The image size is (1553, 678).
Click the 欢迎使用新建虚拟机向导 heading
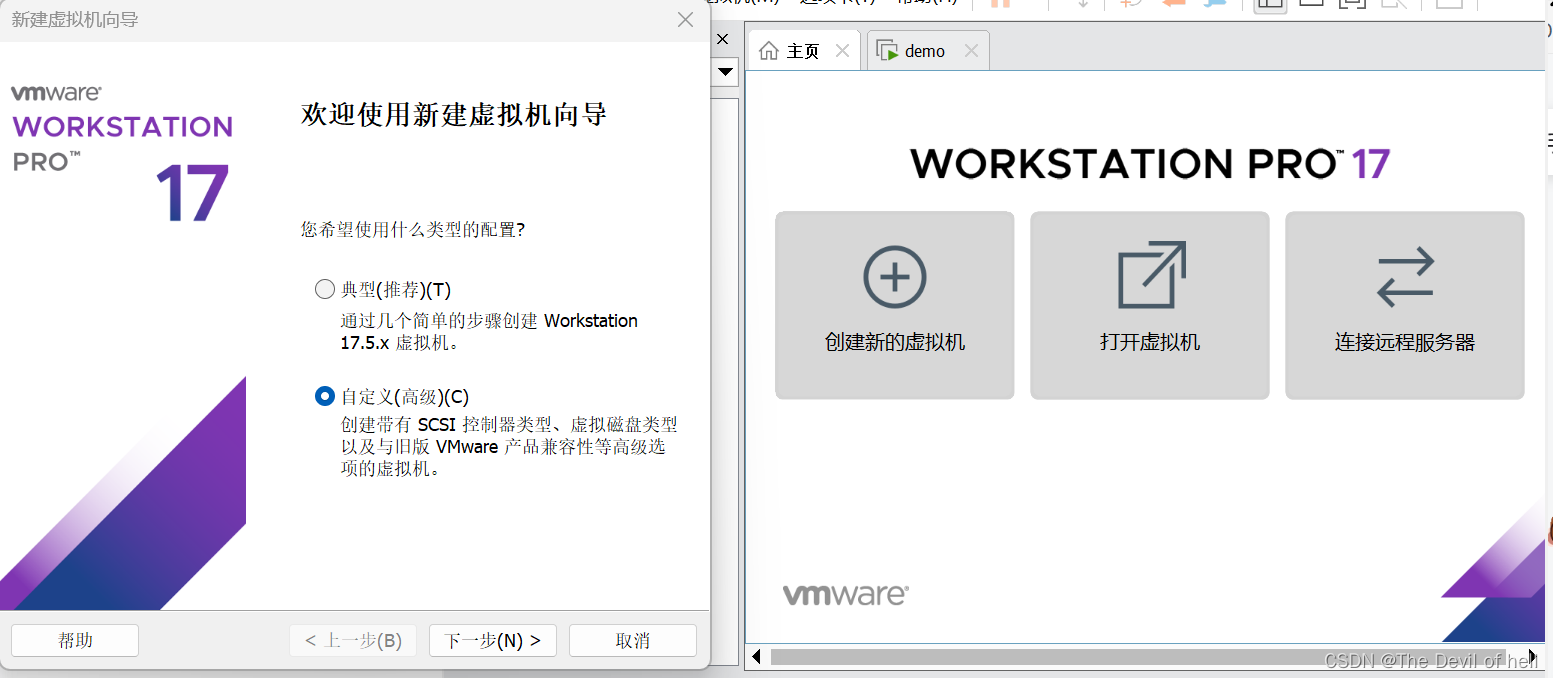[454, 114]
